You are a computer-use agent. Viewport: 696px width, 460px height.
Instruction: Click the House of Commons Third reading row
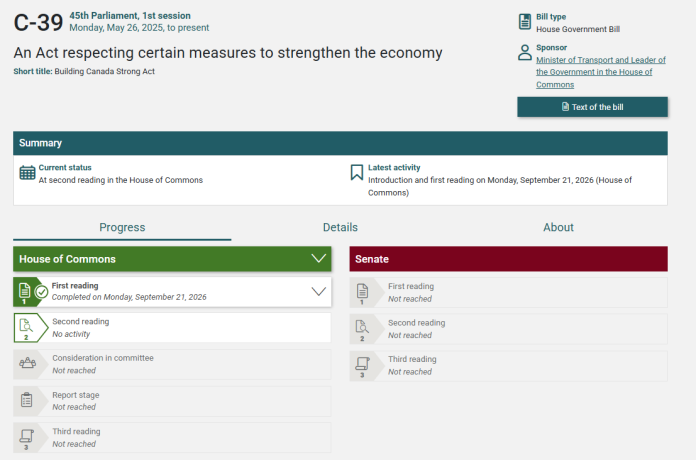[172, 437]
